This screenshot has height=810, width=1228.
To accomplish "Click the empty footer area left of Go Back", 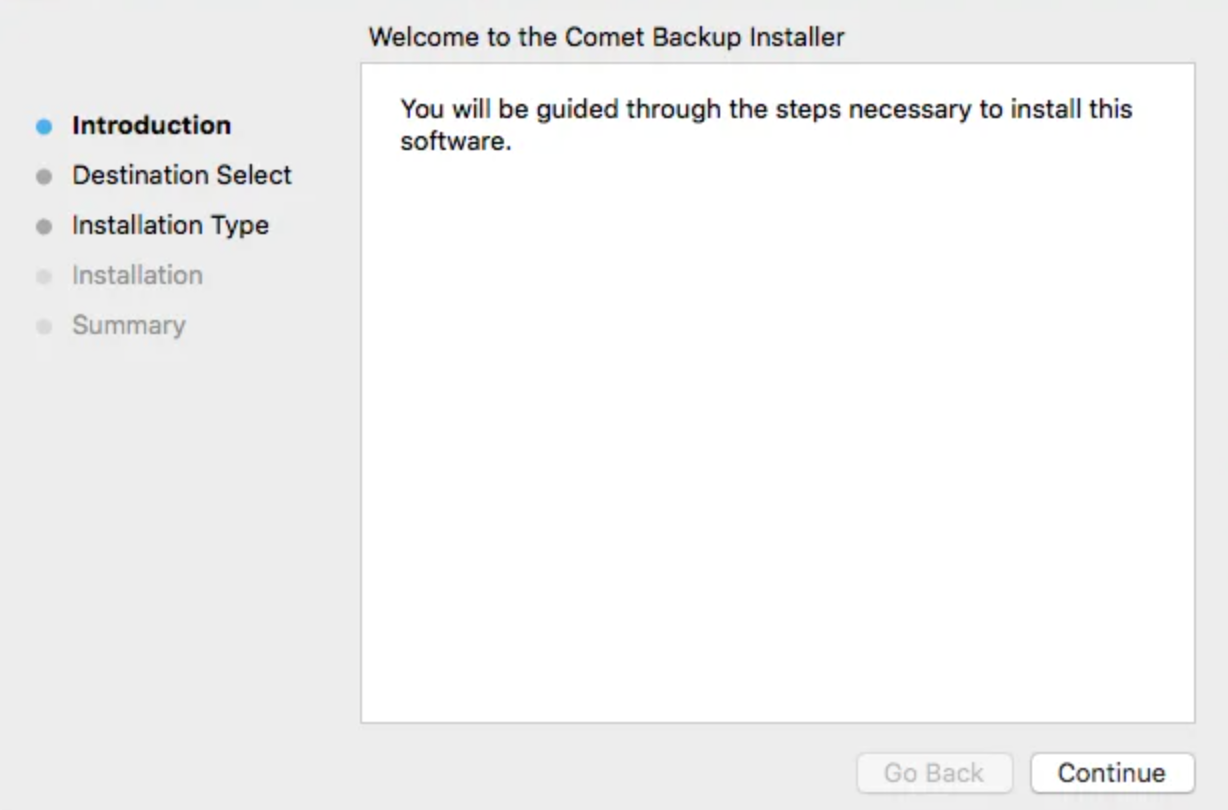I will pos(600,773).
